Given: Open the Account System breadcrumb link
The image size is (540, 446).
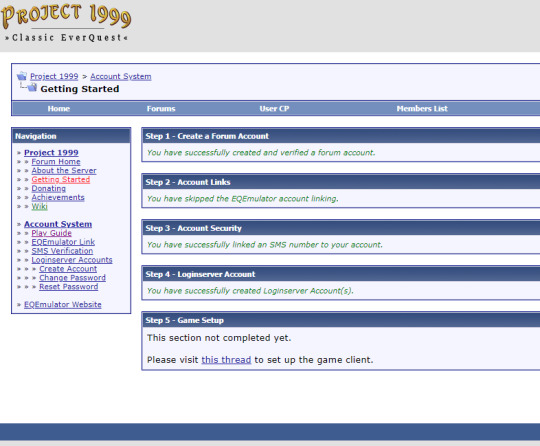Looking at the screenshot, I should click(121, 76).
